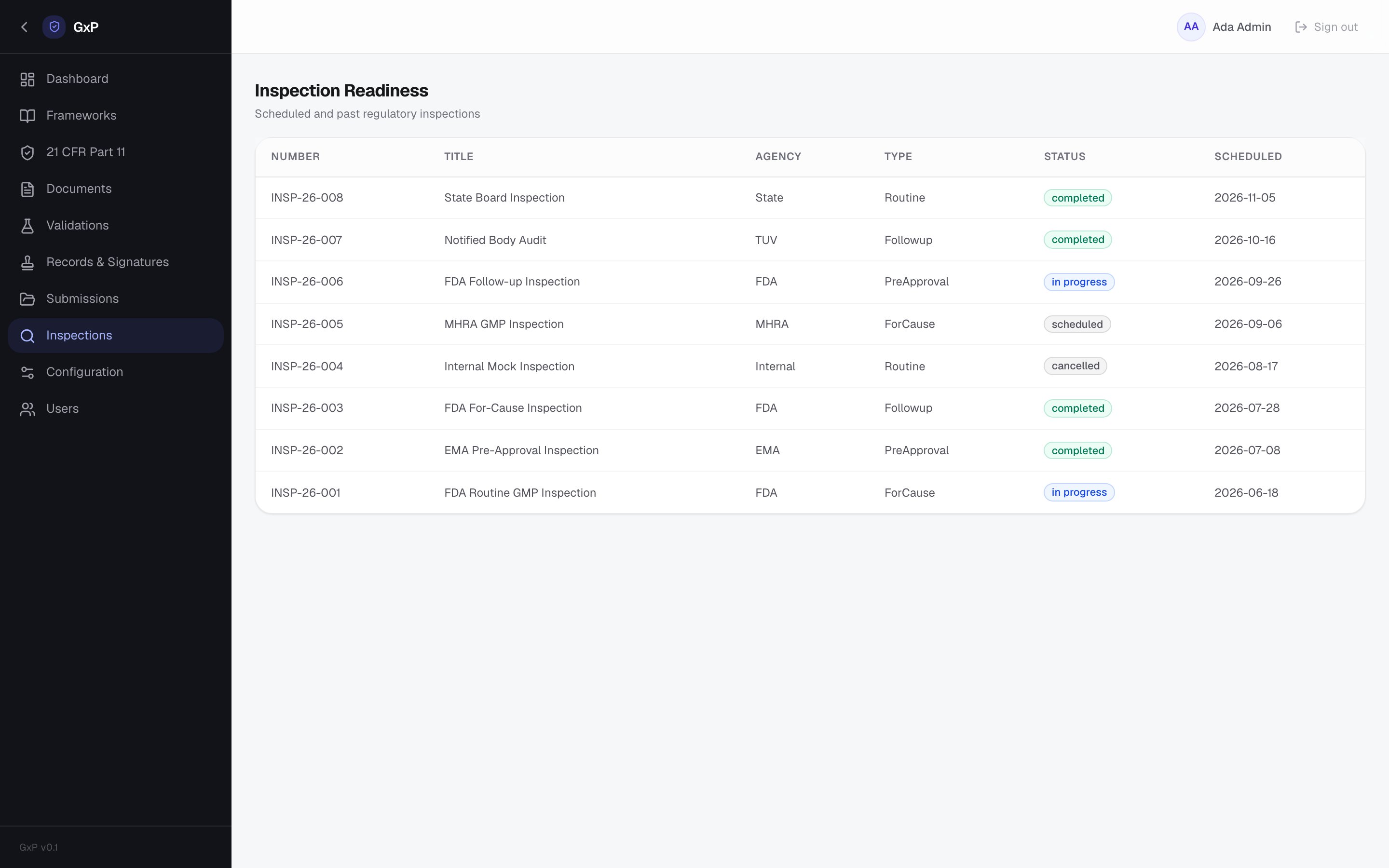Click in progress badge for INSP-26-001
The height and width of the screenshot is (868, 1389).
tap(1079, 492)
